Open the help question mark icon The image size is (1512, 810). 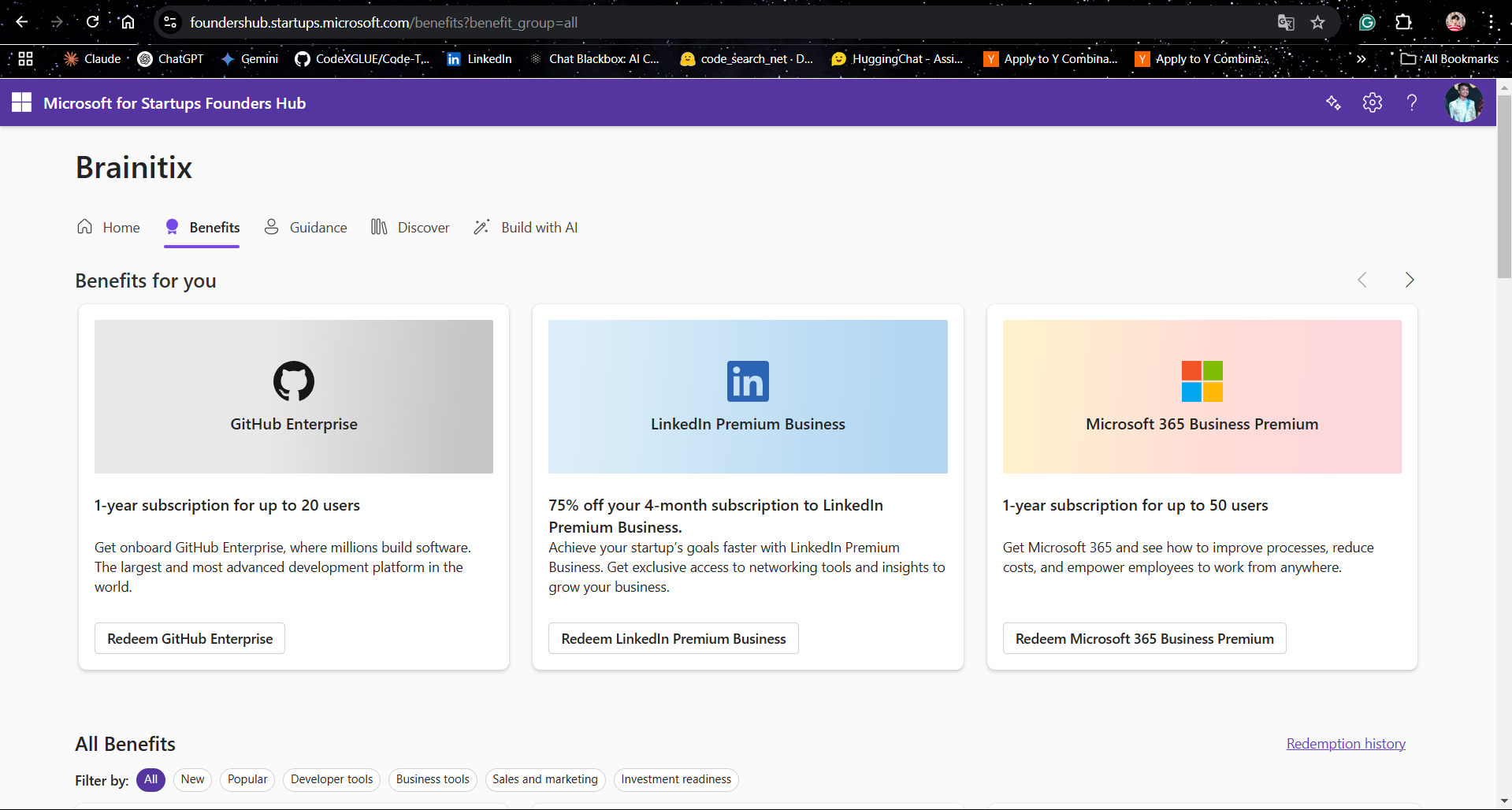1412,102
